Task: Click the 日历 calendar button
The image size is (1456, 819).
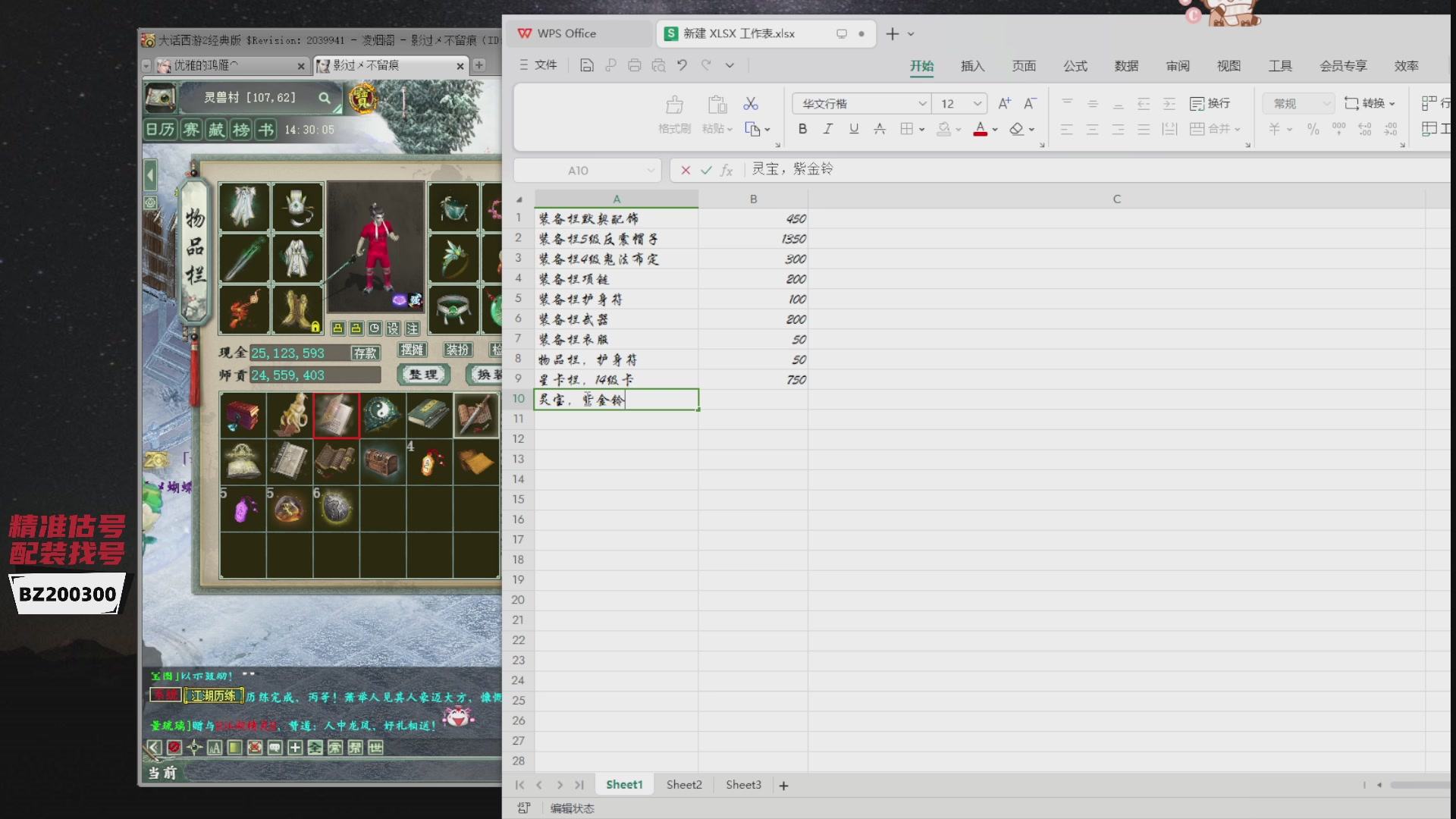Action: (x=161, y=130)
